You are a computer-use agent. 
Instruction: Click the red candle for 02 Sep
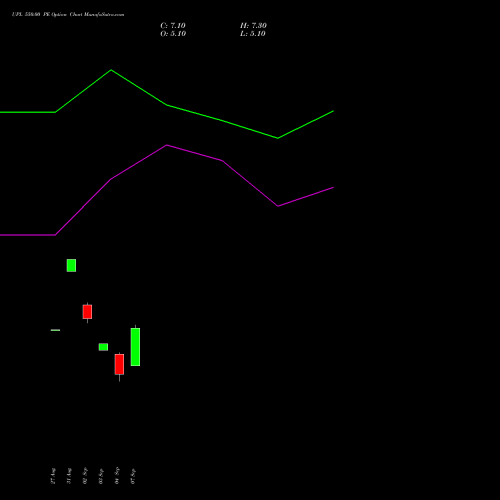click(87, 312)
